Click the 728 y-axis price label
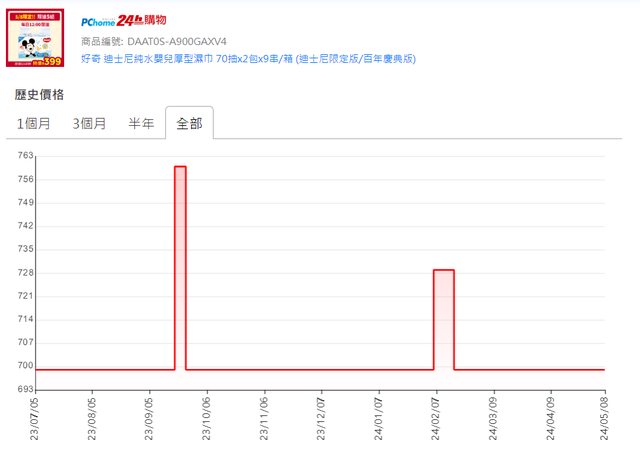This screenshot has width=640, height=467. coord(25,272)
